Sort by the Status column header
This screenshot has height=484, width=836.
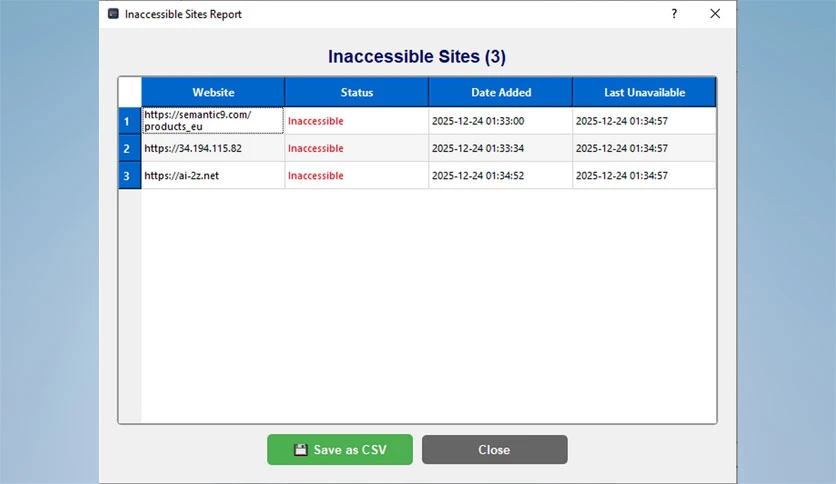coord(357,92)
